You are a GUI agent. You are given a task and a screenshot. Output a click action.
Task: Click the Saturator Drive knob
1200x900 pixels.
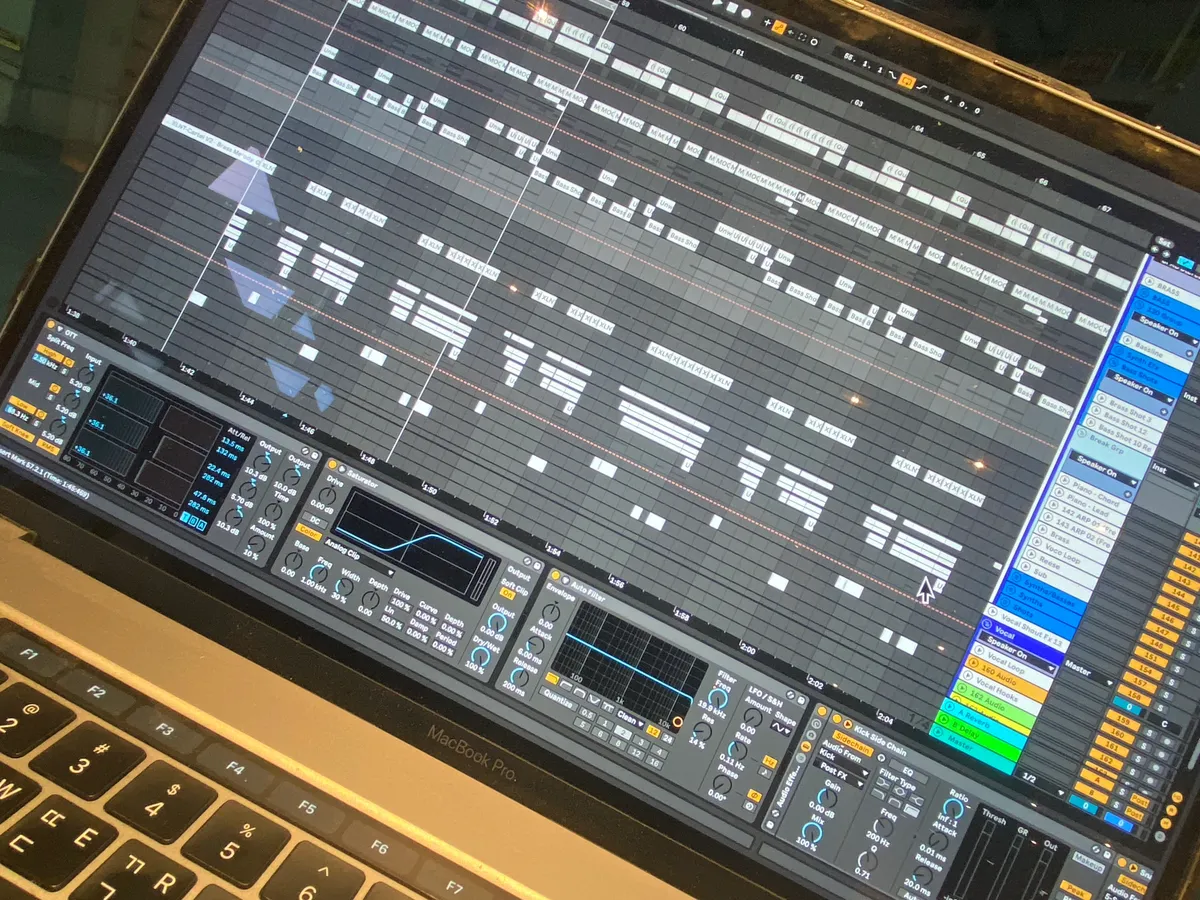327,495
